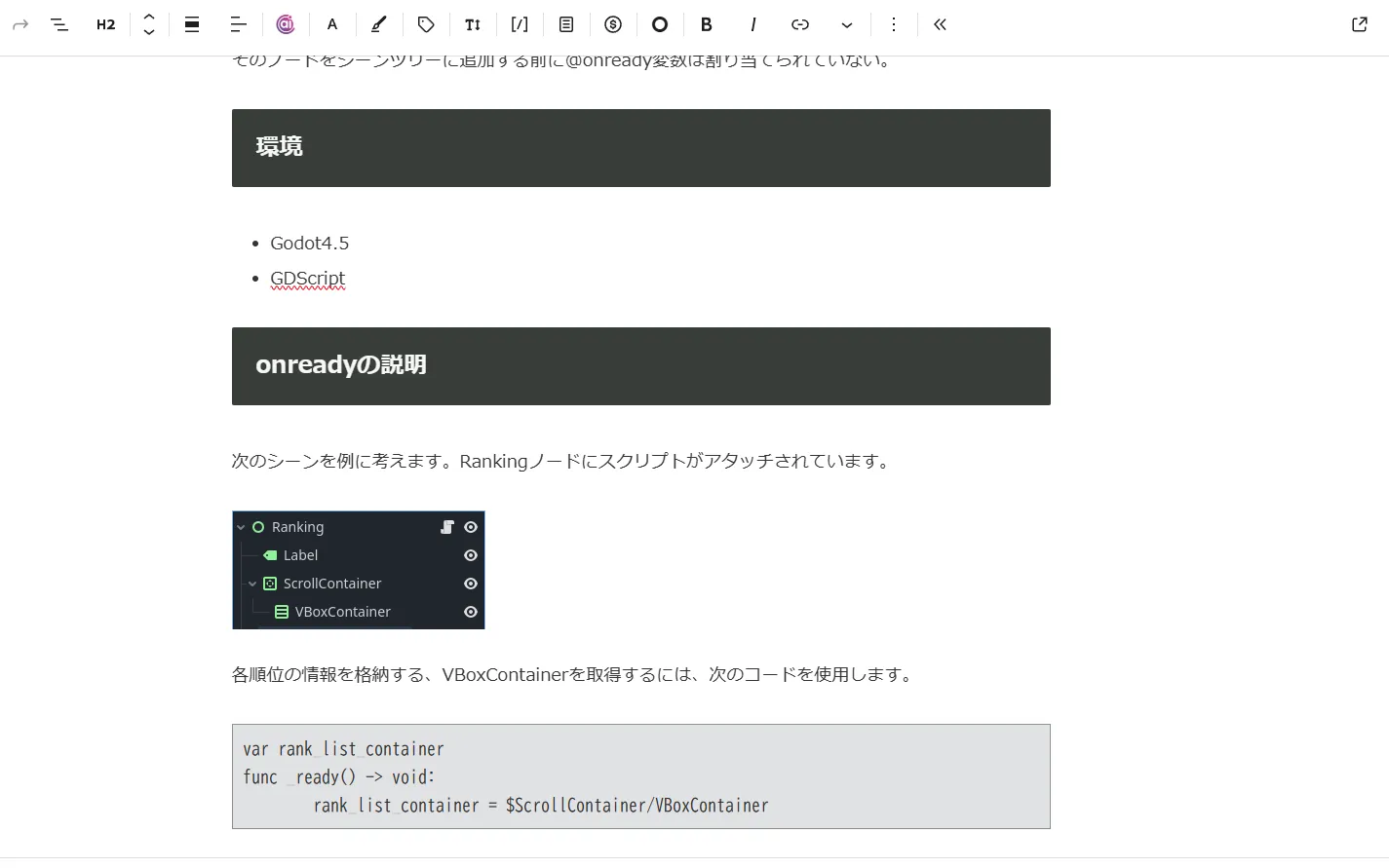
Task: Select the onreadyの説明 heading block
Action: (641, 366)
